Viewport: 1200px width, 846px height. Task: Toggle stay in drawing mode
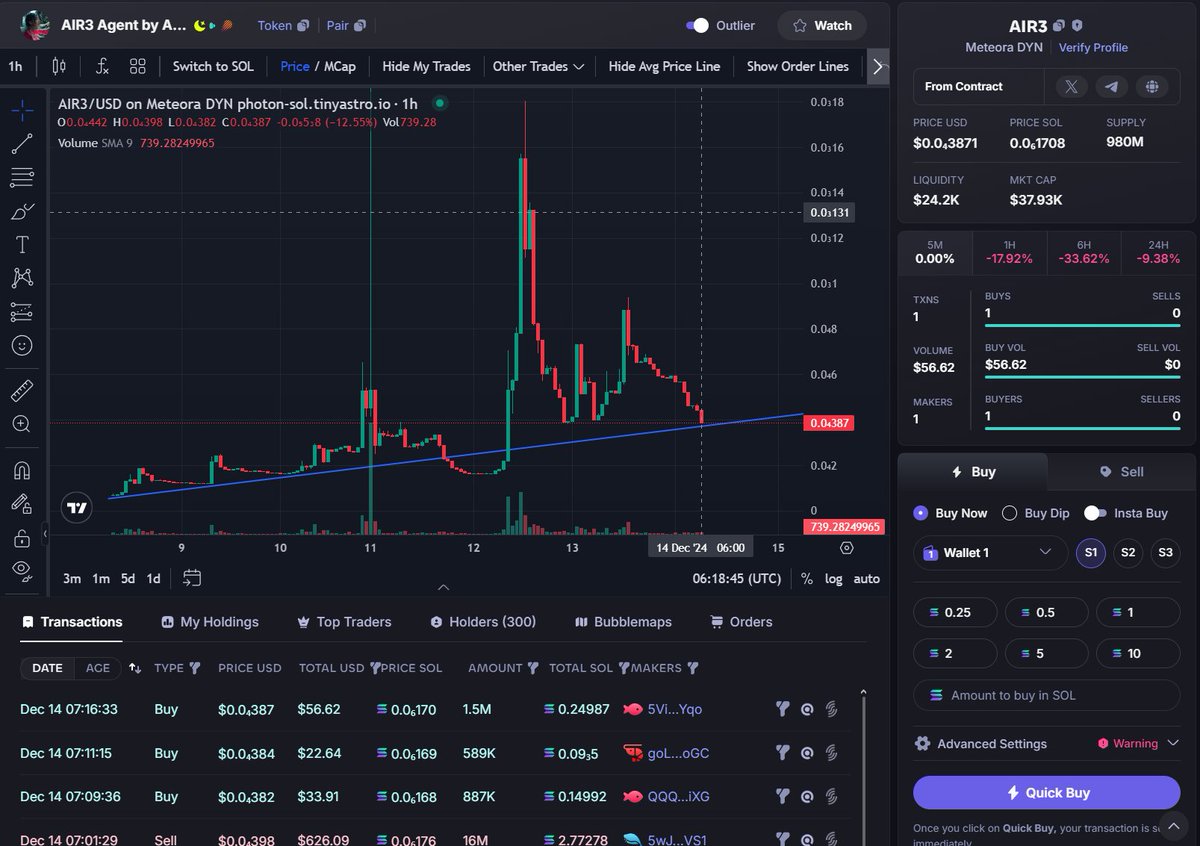[x=22, y=503]
